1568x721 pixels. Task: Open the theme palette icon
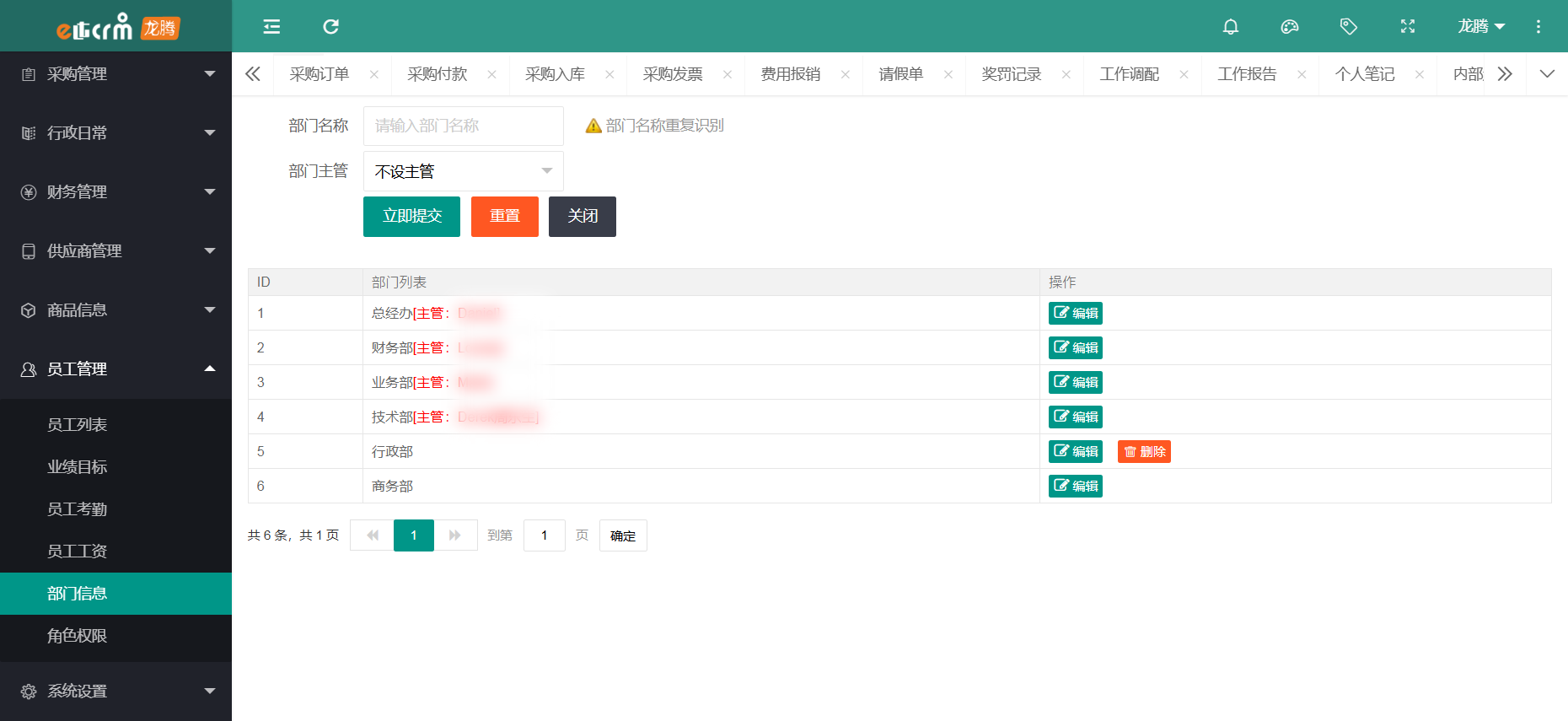(x=1289, y=27)
